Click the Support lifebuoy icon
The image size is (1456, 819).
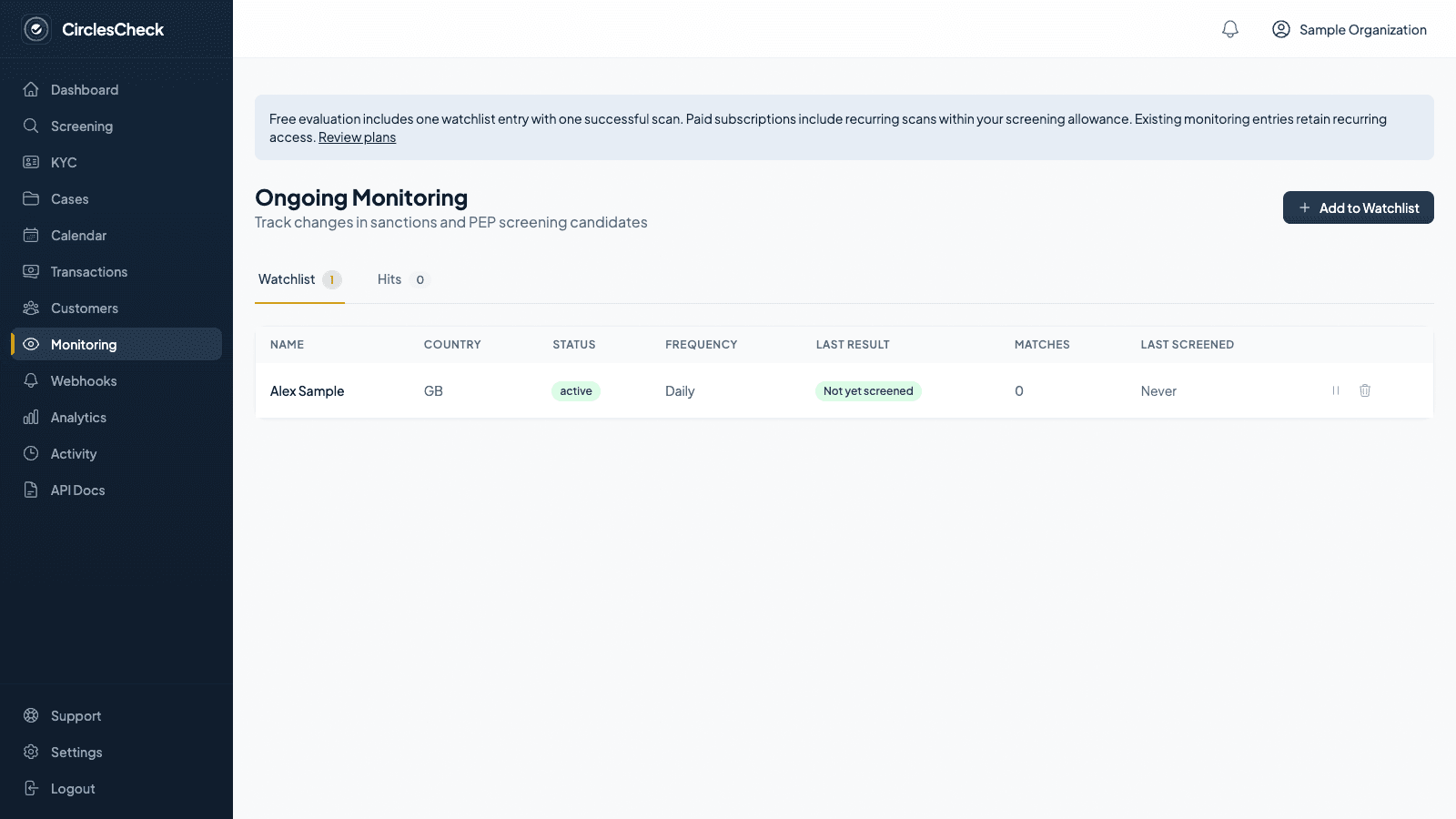[31, 715]
